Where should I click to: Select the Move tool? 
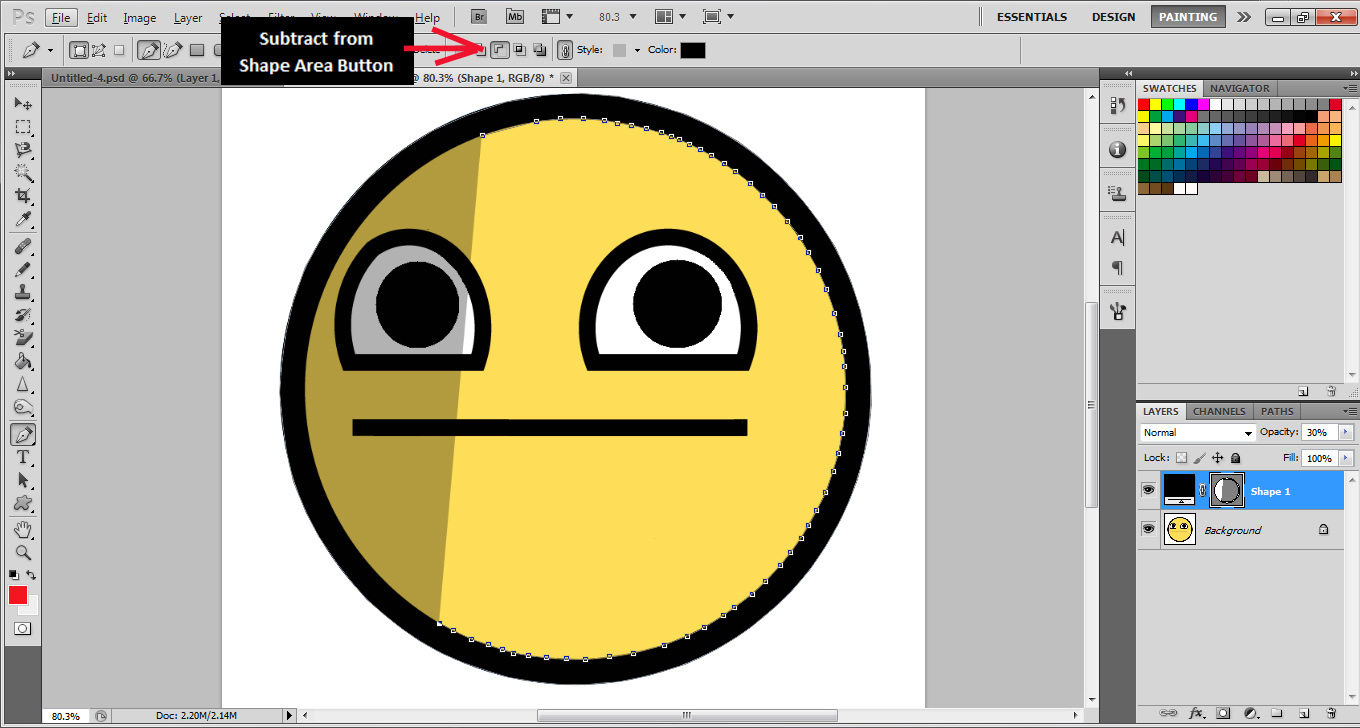pos(22,103)
